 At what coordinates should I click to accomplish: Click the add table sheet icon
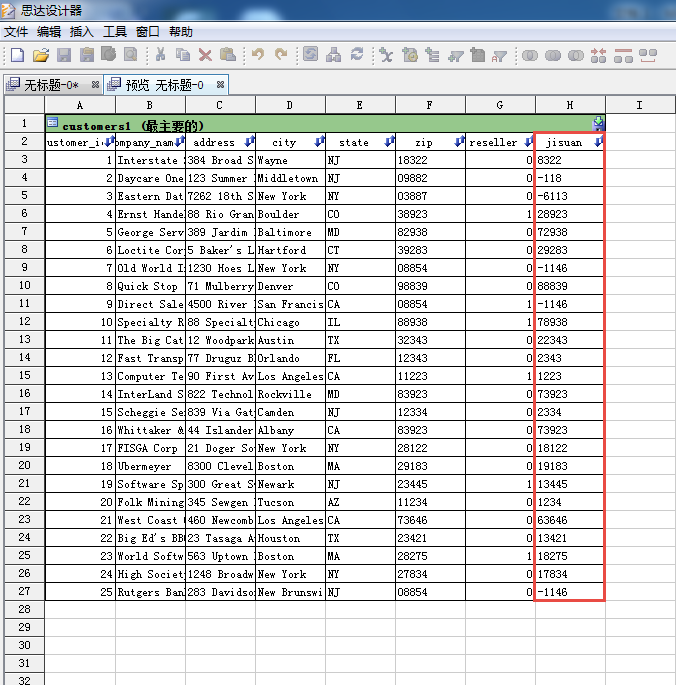478,55
